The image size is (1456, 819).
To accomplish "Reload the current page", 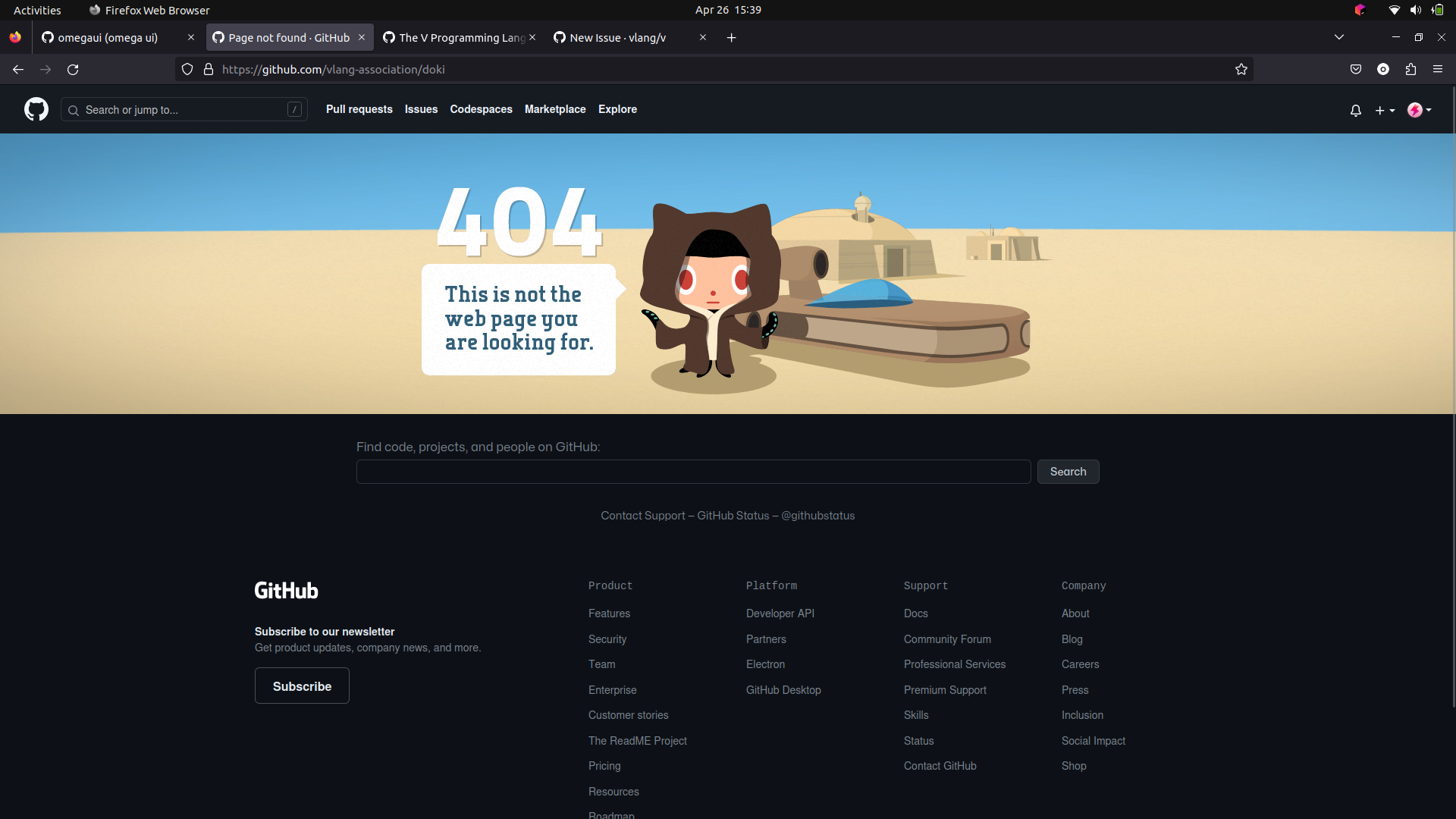I will 73,69.
